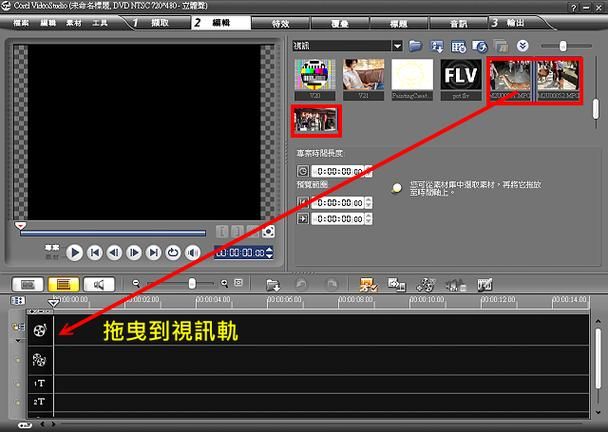Viewport: 608px width, 432px height.
Task: Click the preview range mark-in icon
Action: click(x=302, y=202)
